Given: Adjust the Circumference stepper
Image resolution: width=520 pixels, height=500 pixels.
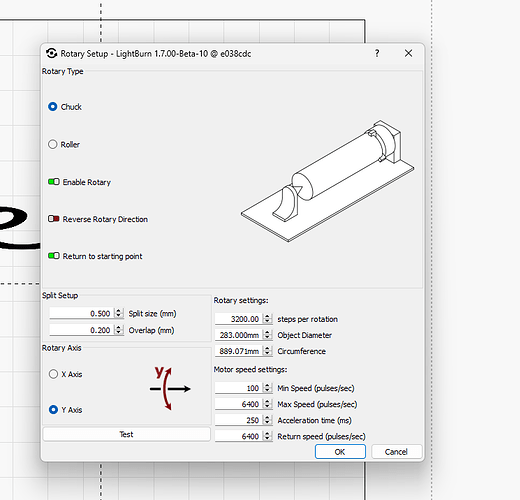Looking at the screenshot, I should tap(267, 351).
